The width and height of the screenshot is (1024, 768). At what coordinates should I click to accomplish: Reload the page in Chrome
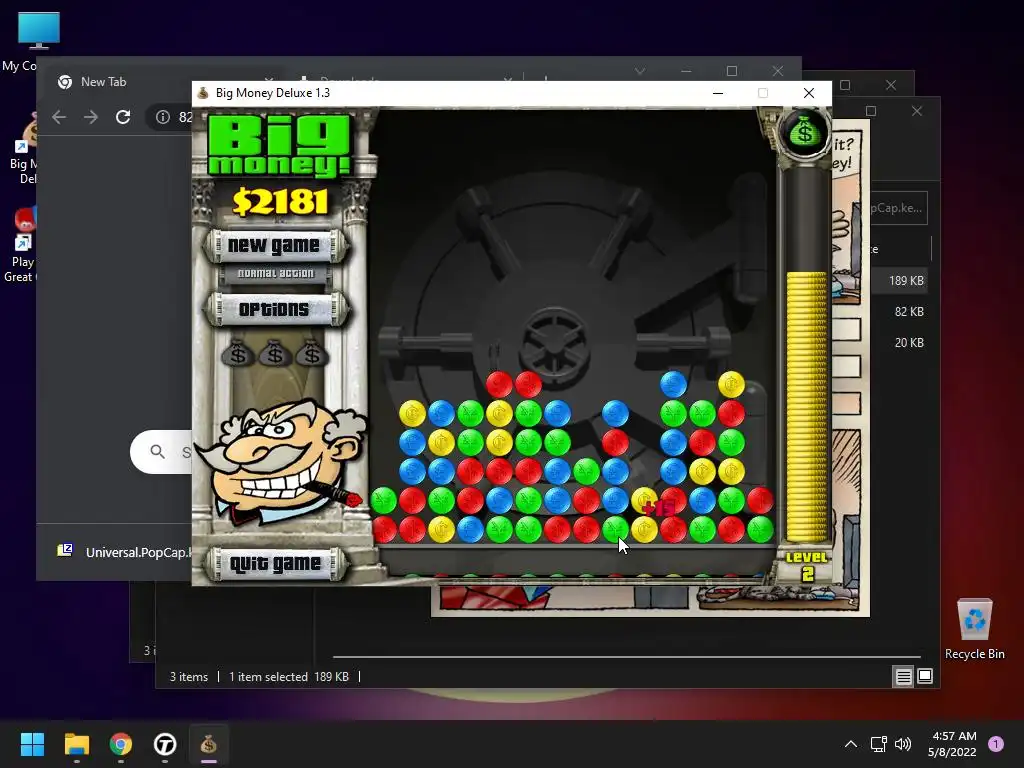tap(123, 117)
